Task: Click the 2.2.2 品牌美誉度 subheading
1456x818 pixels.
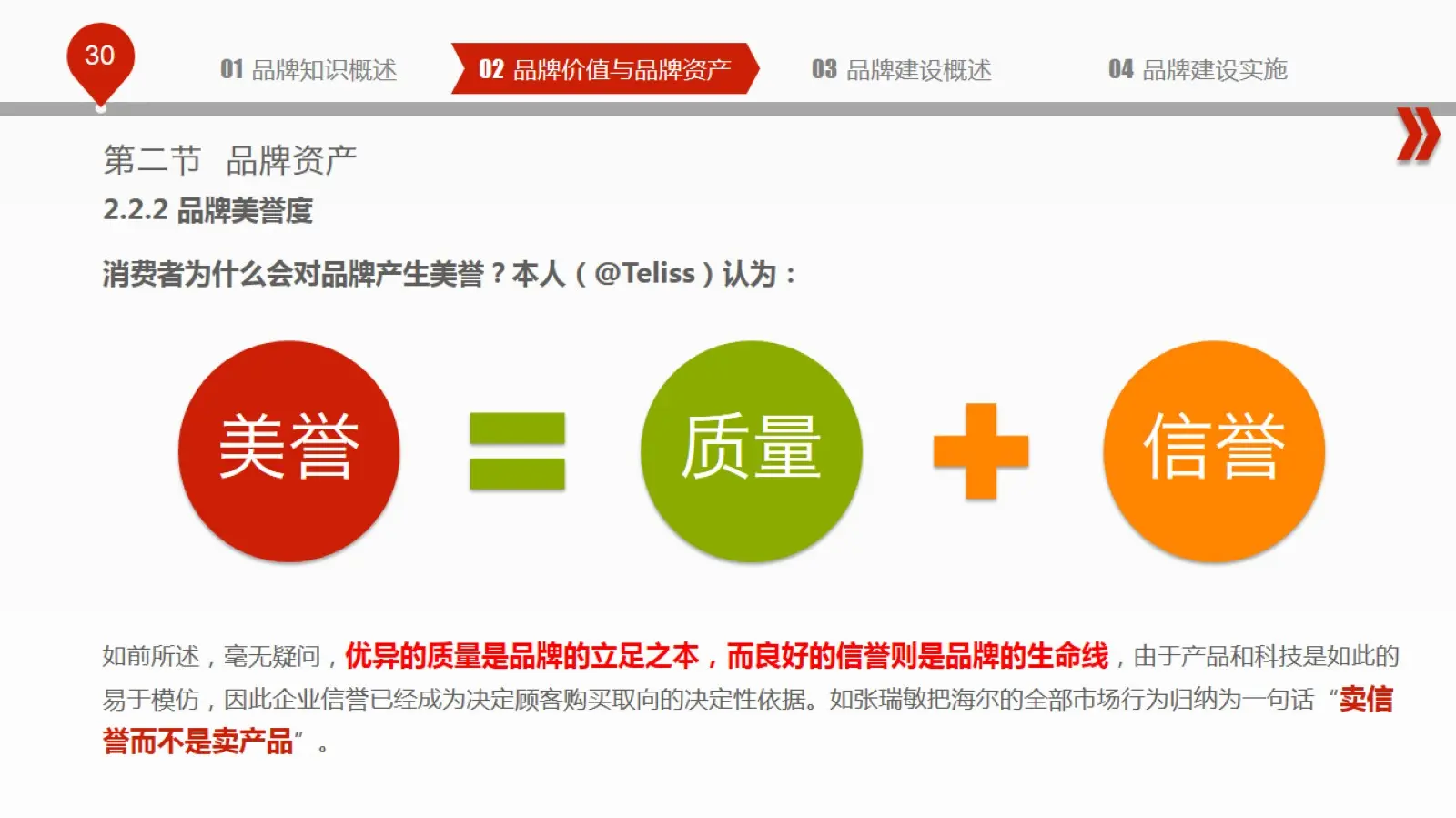Action: [207, 210]
